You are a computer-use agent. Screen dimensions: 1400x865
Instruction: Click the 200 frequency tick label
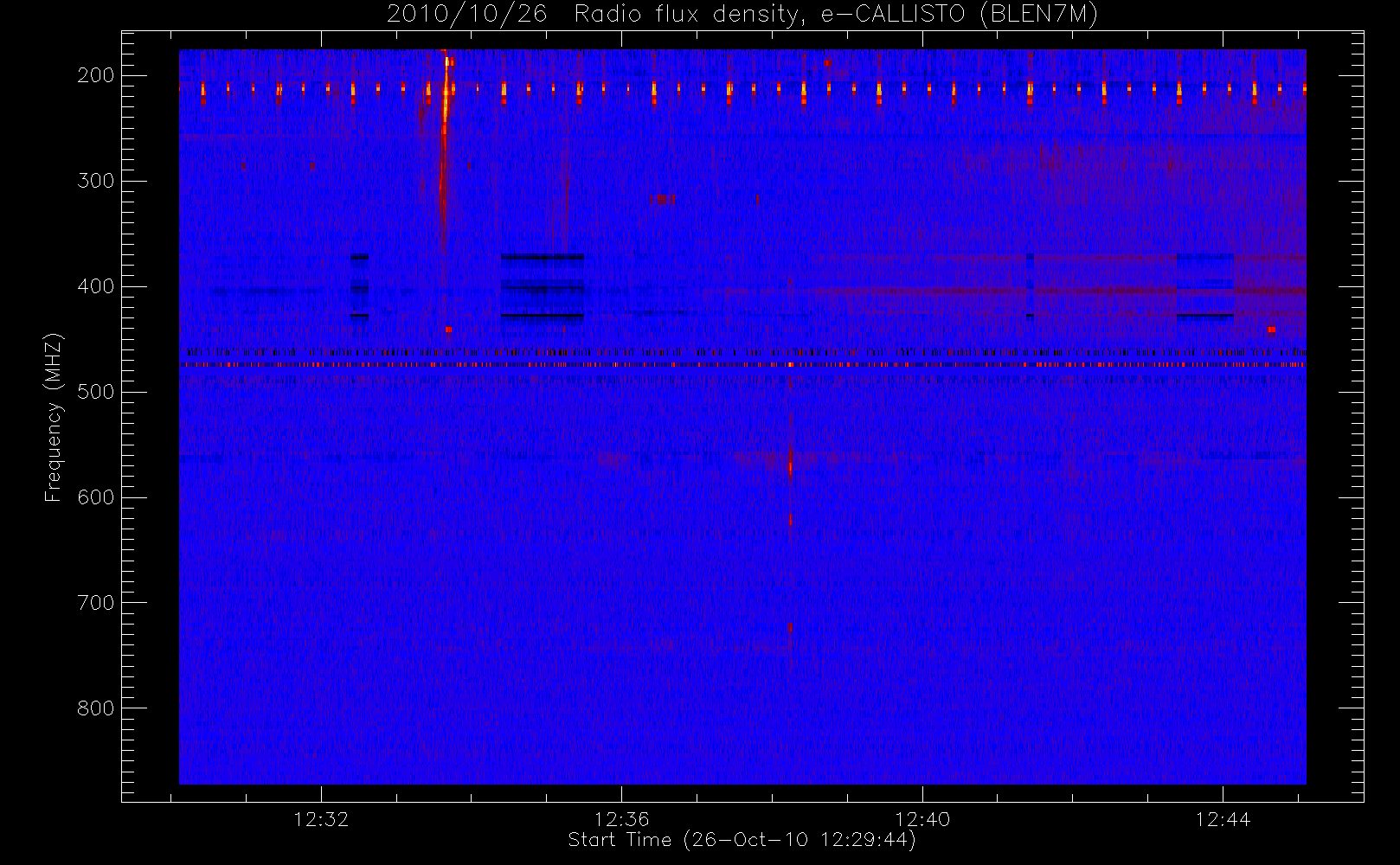[x=96, y=75]
